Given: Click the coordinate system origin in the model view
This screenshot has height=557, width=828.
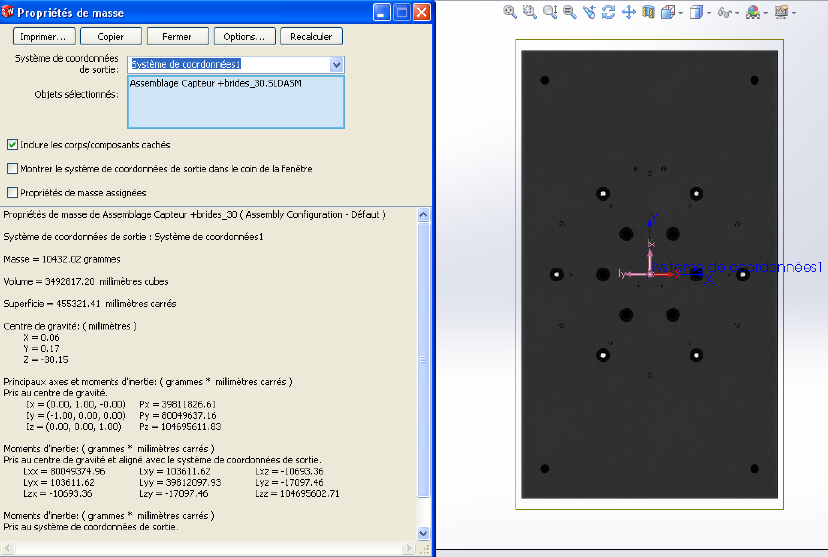Looking at the screenshot, I should click(650, 274).
